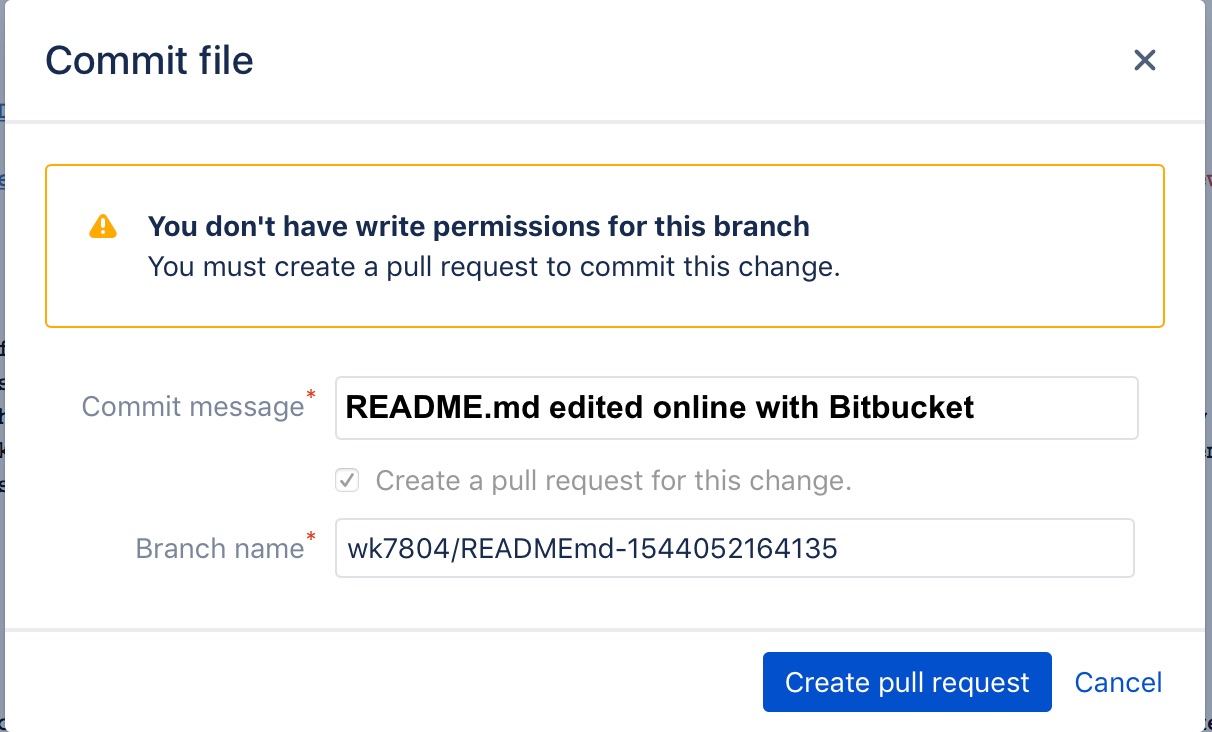Click the branch name input field

pos(734,548)
